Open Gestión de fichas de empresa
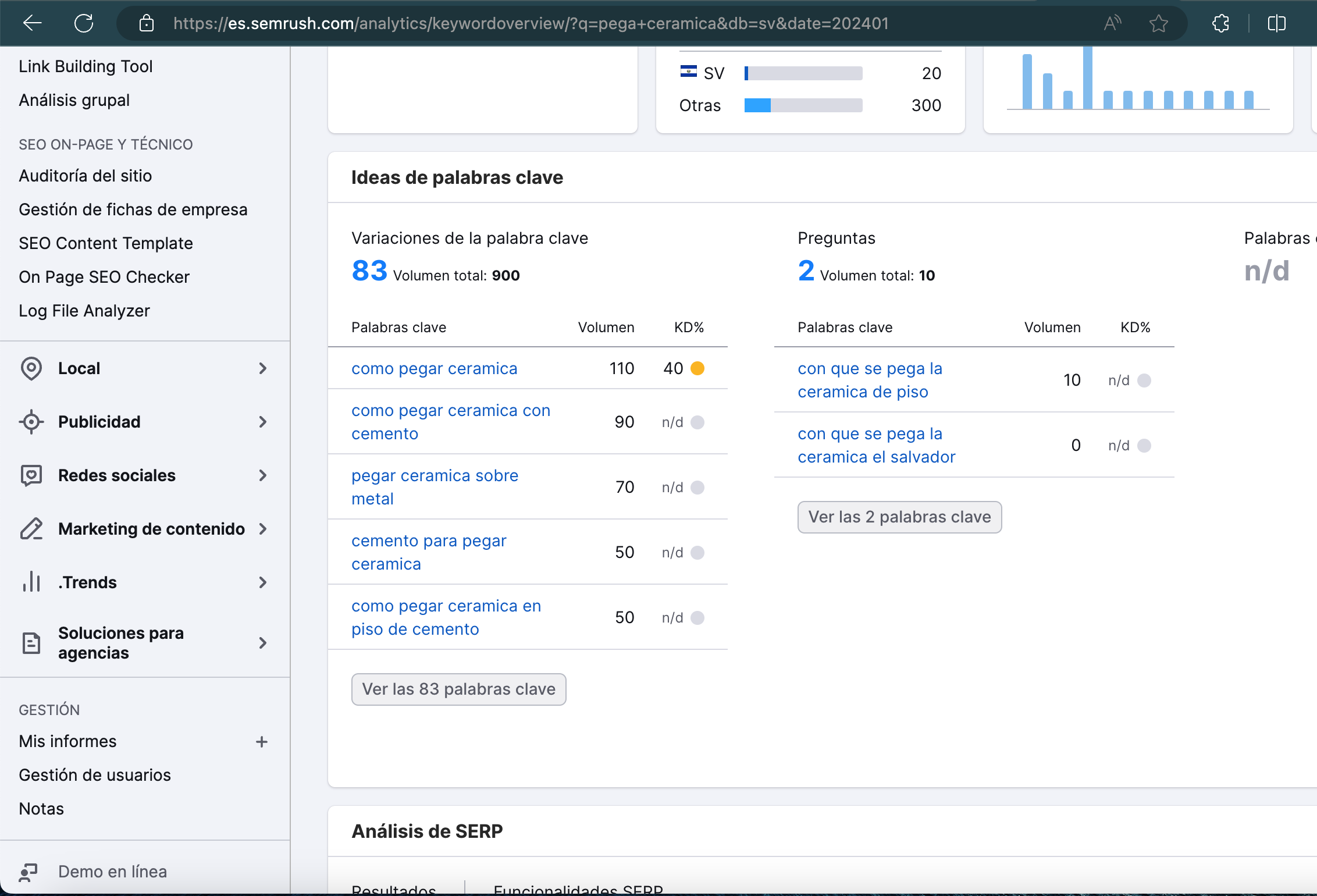The width and height of the screenshot is (1317, 896). 133,209
